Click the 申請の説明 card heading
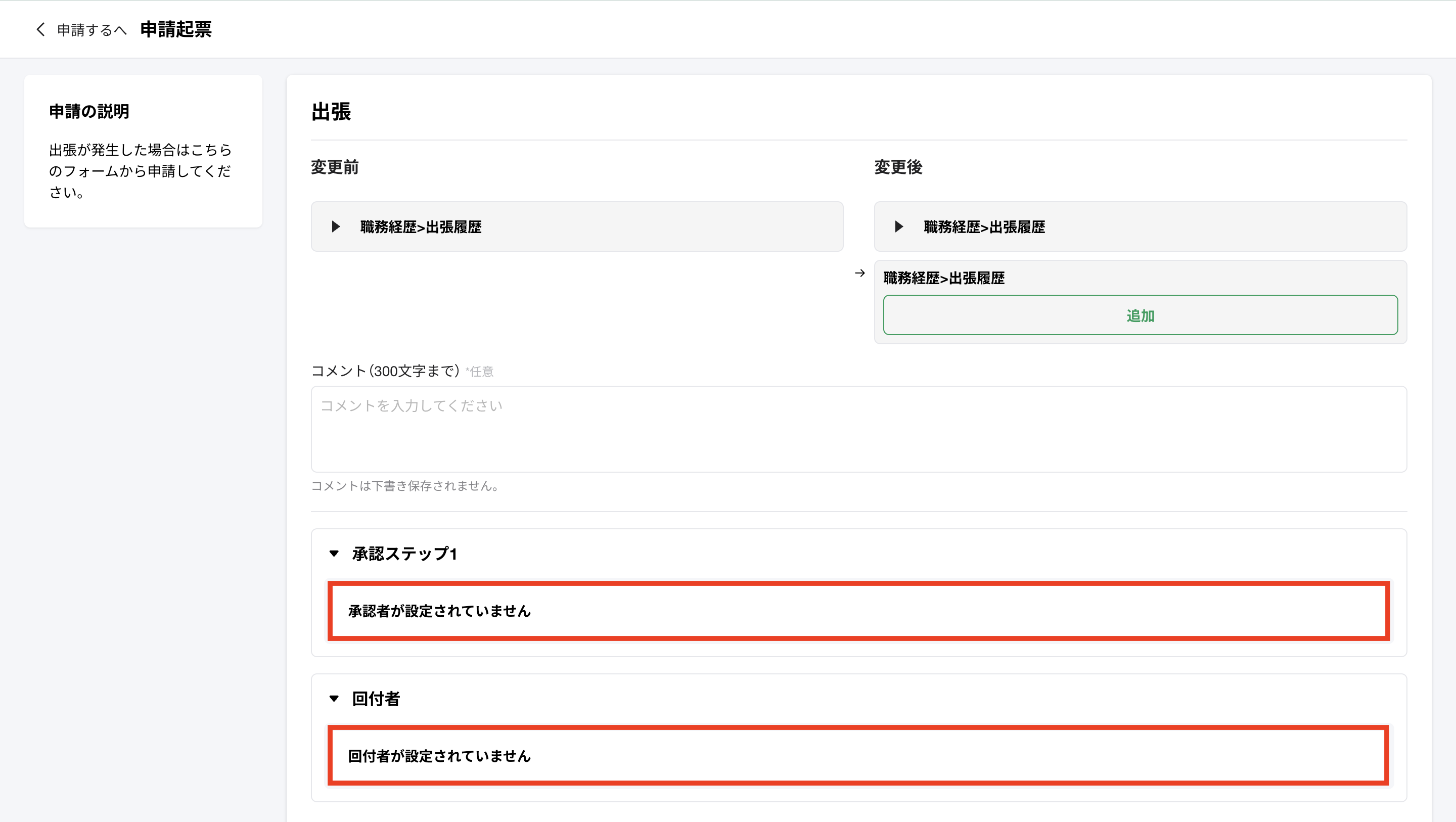The width and height of the screenshot is (1456, 822). 89,111
